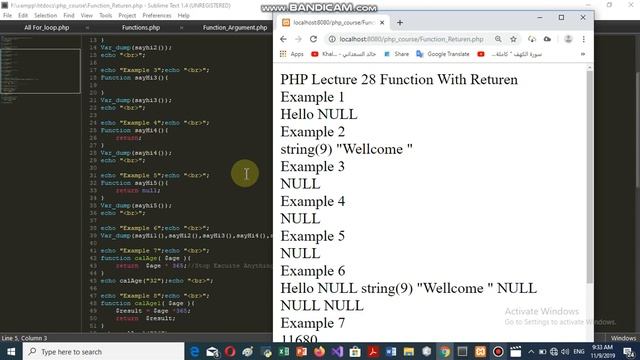Click the zoom magnifier icon in address bar
The image size is (640, 360).
[x=498, y=39]
